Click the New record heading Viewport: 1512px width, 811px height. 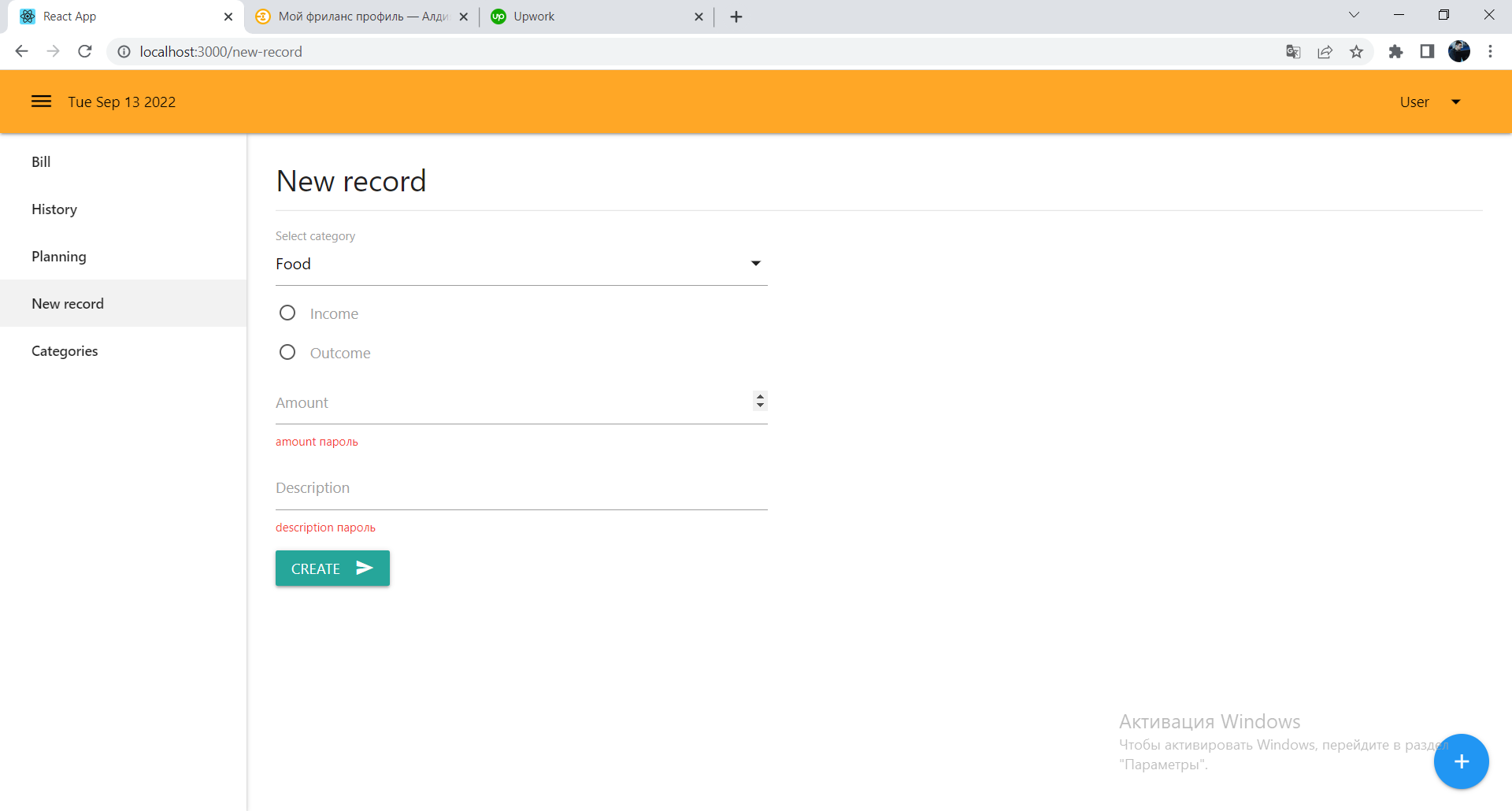(351, 181)
